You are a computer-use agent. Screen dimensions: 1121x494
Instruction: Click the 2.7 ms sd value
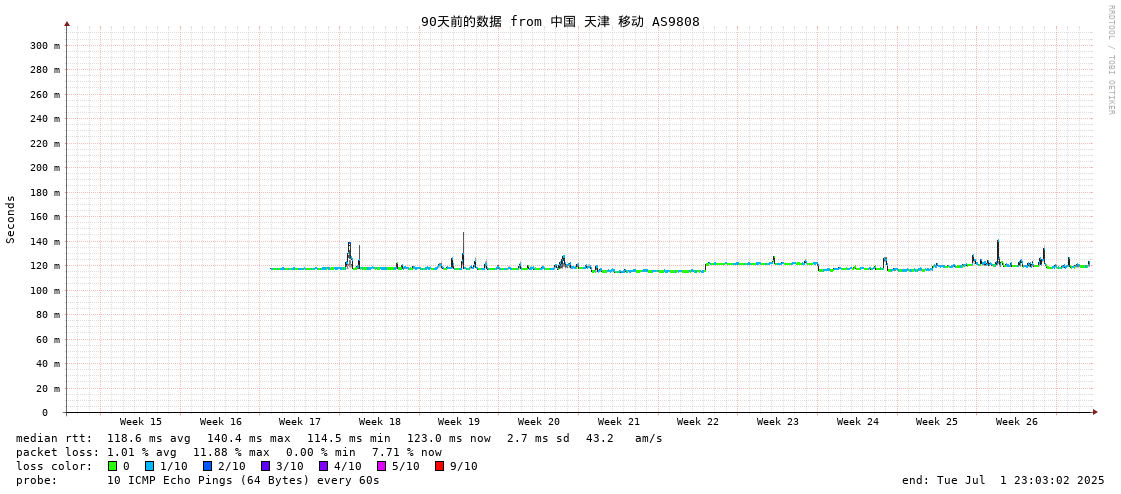(538, 438)
